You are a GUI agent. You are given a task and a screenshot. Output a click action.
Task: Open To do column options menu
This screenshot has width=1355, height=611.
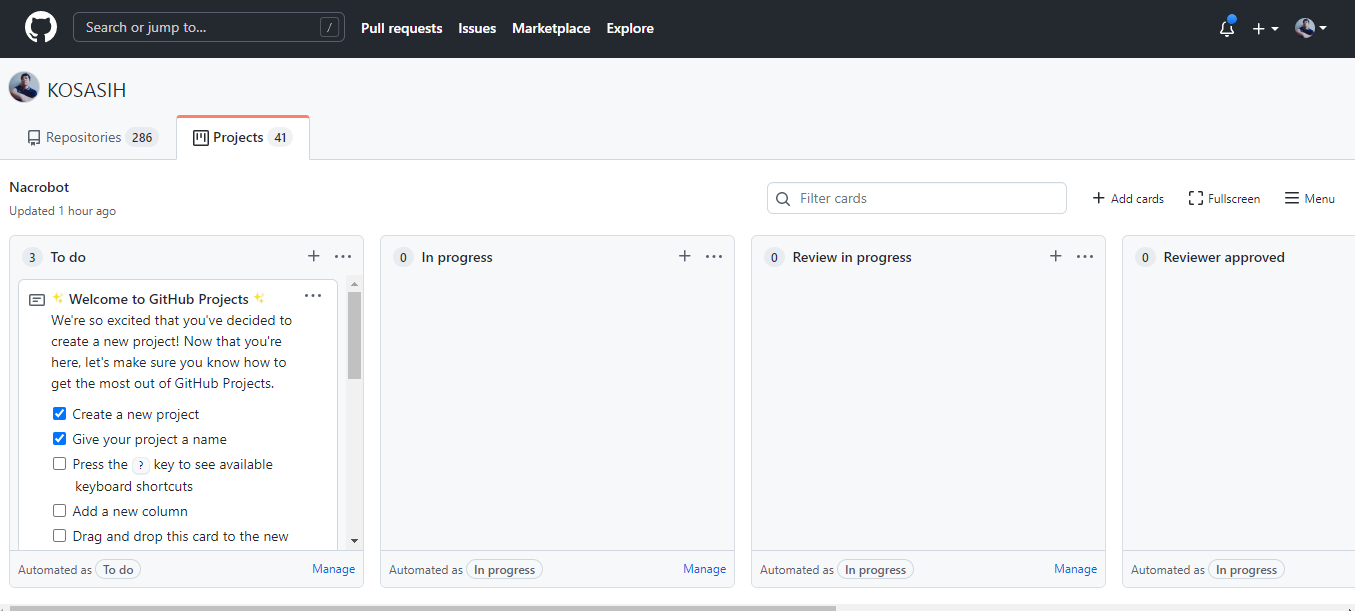343,257
